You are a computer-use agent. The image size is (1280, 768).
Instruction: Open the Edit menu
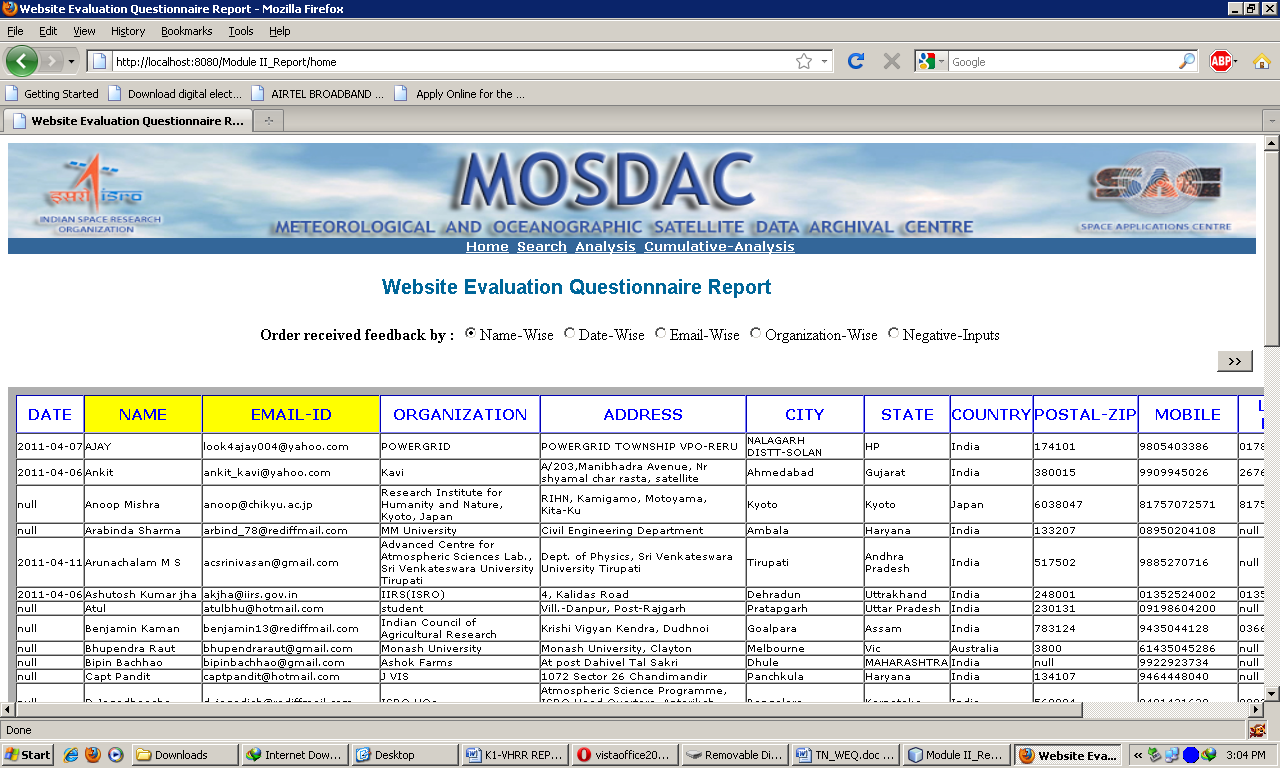[48, 31]
